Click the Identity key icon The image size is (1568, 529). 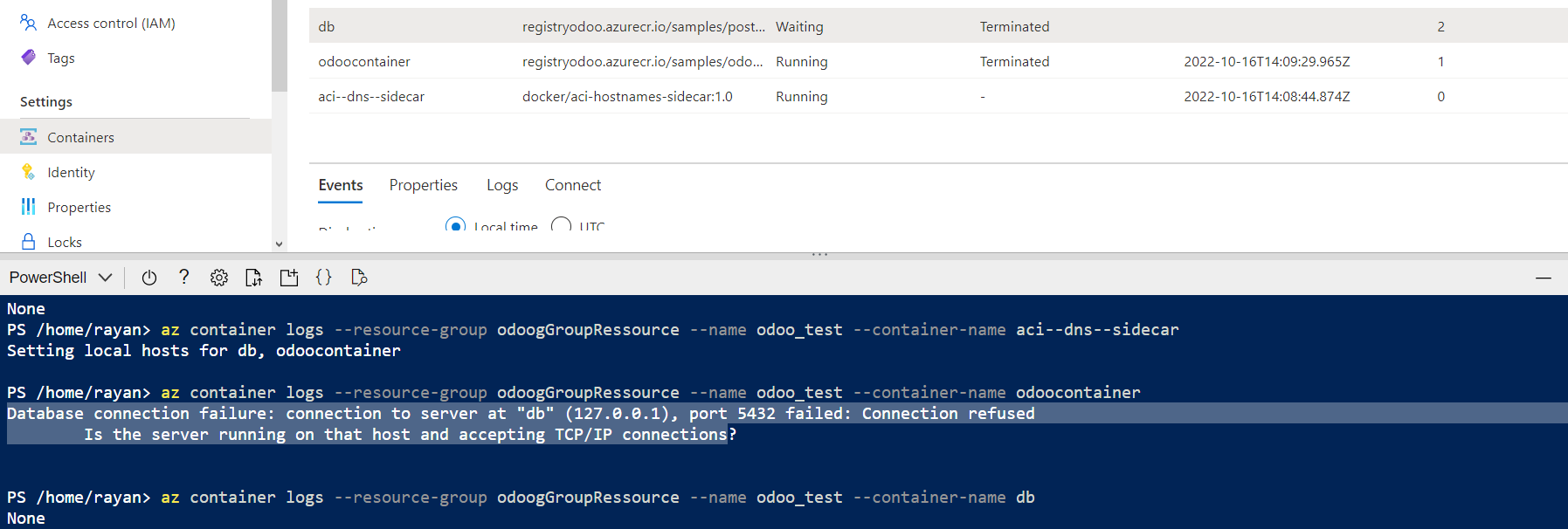point(28,172)
